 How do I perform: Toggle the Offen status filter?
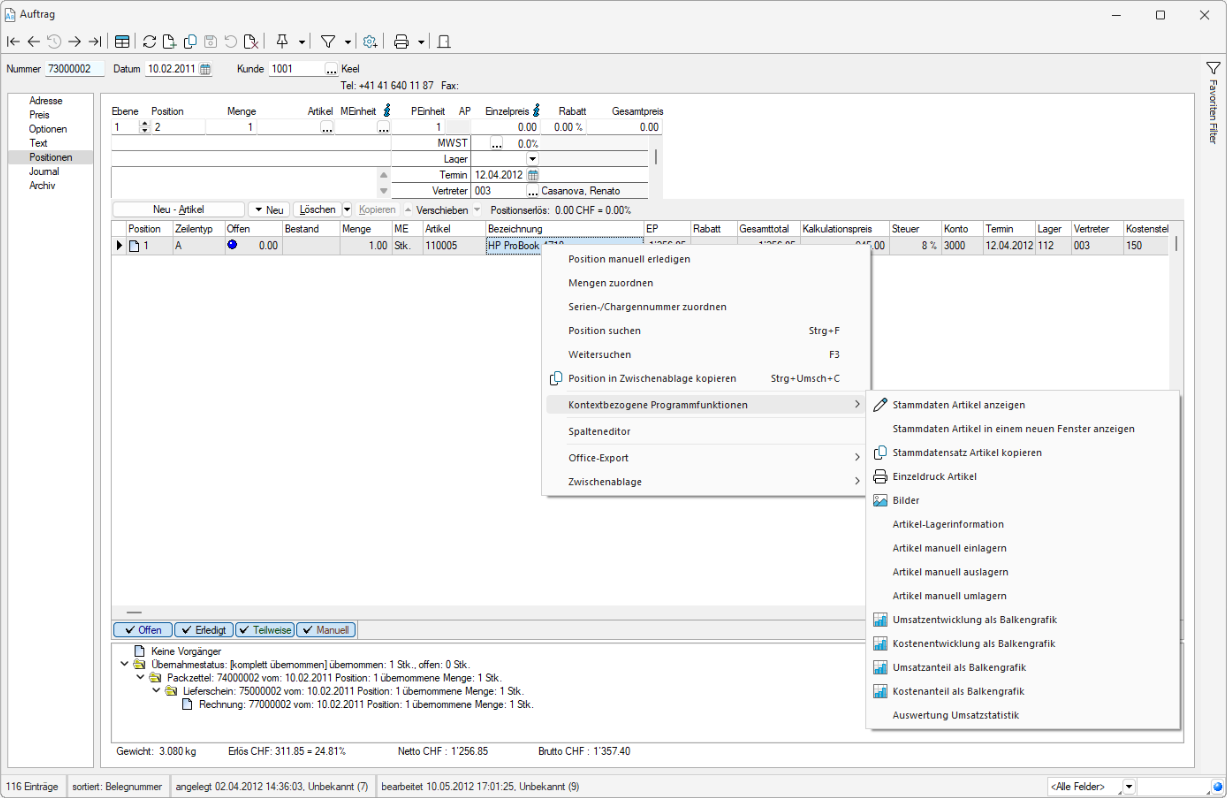pyautogui.click(x=142, y=630)
